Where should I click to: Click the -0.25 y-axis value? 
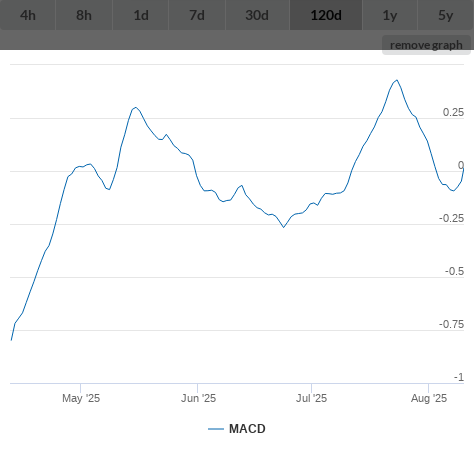pyautogui.click(x=452, y=218)
